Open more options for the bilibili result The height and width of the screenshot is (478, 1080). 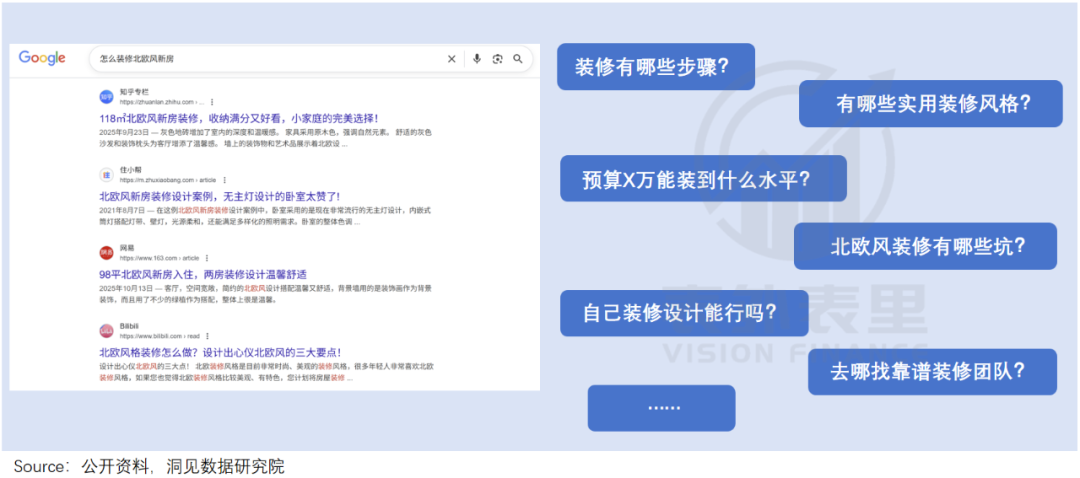[x=207, y=336]
